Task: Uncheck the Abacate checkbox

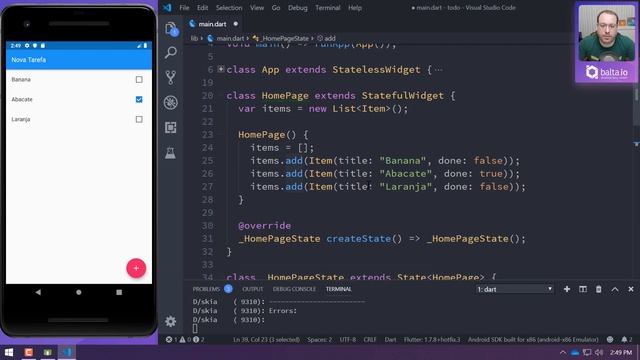Action: [x=139, y=100]
